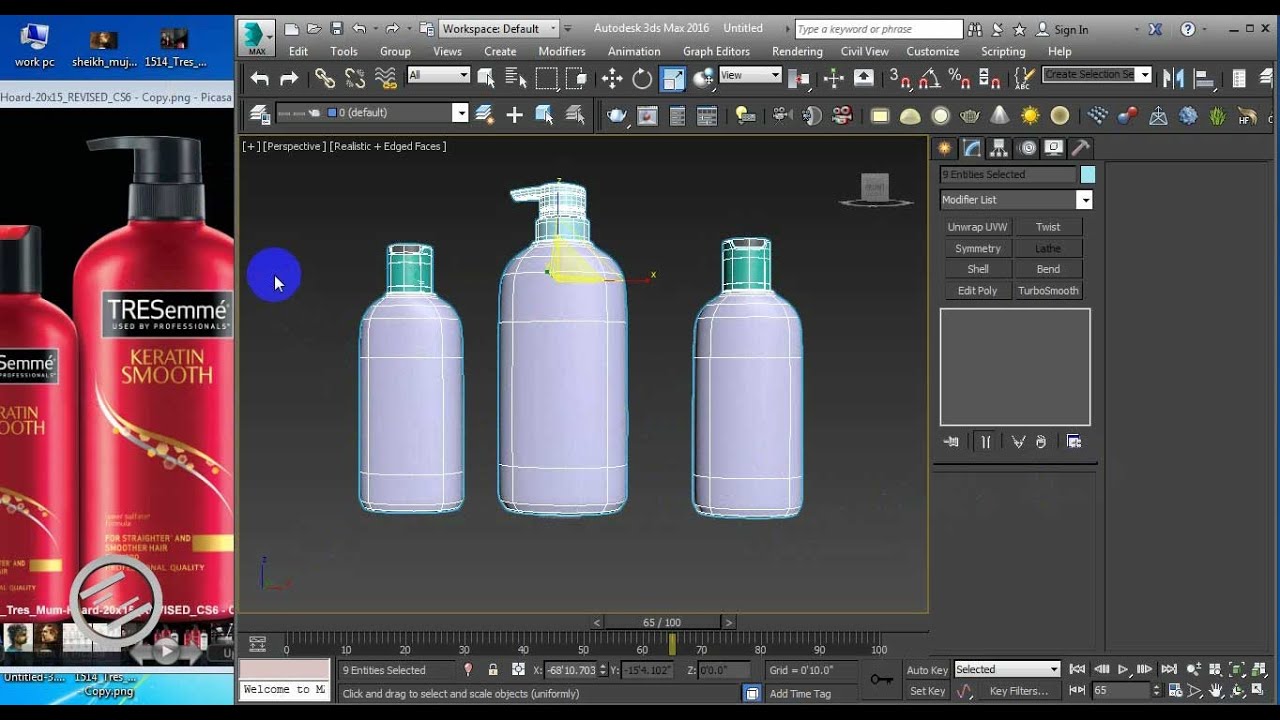Create a Cone primitive from the toolbar
Image resolution: width=1280 pixels, height=720 pixels.
999,116
